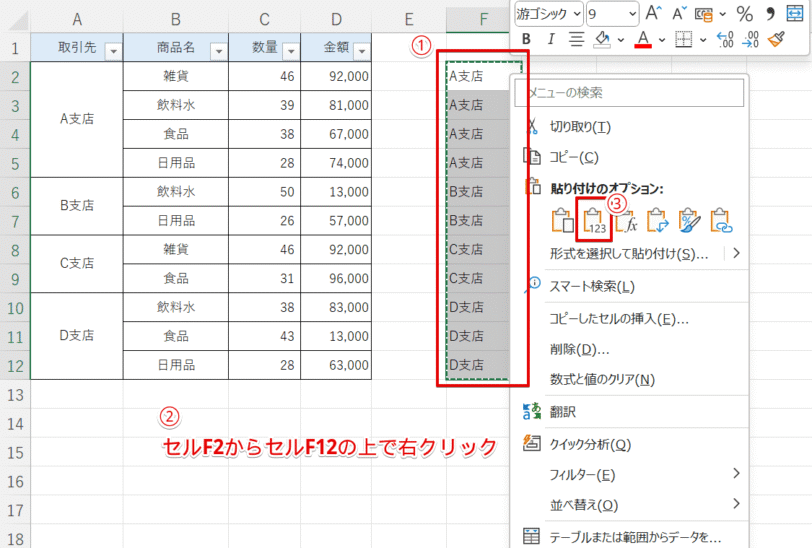Screen dimensions: 812x548
Task: Apply comma style number format
Action: point(770,13)
